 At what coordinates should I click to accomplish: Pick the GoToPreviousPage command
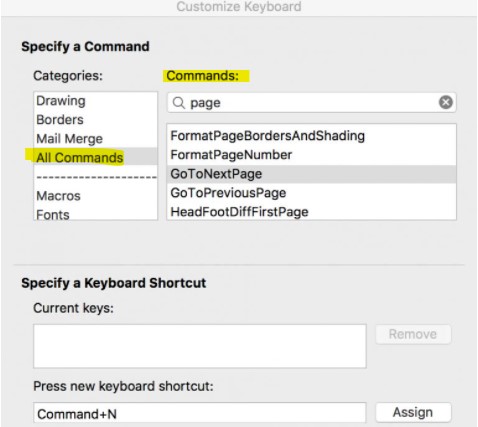(x=311, y=193)
